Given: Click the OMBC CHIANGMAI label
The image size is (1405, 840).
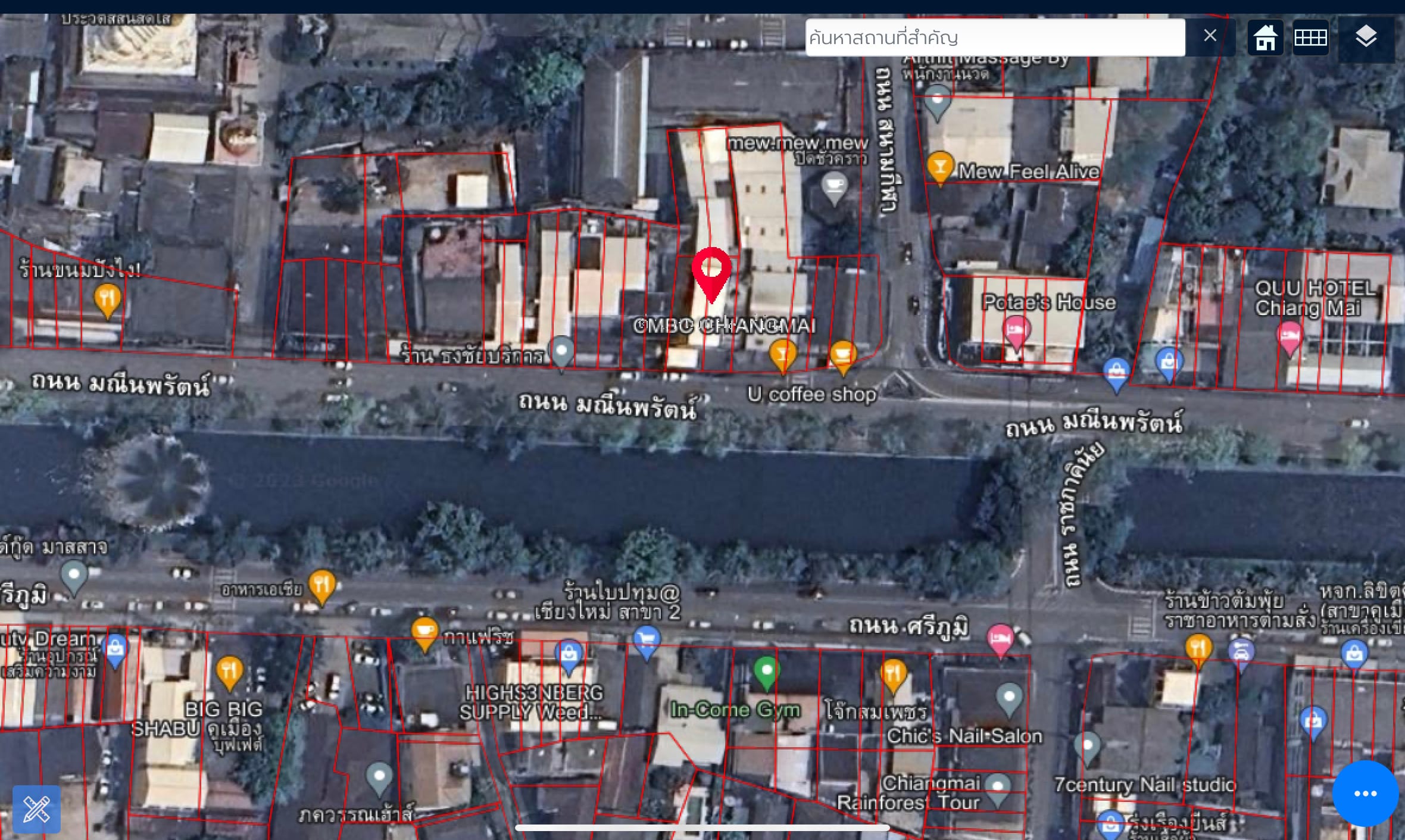Looking at the screenshot, I should point(724,326).
